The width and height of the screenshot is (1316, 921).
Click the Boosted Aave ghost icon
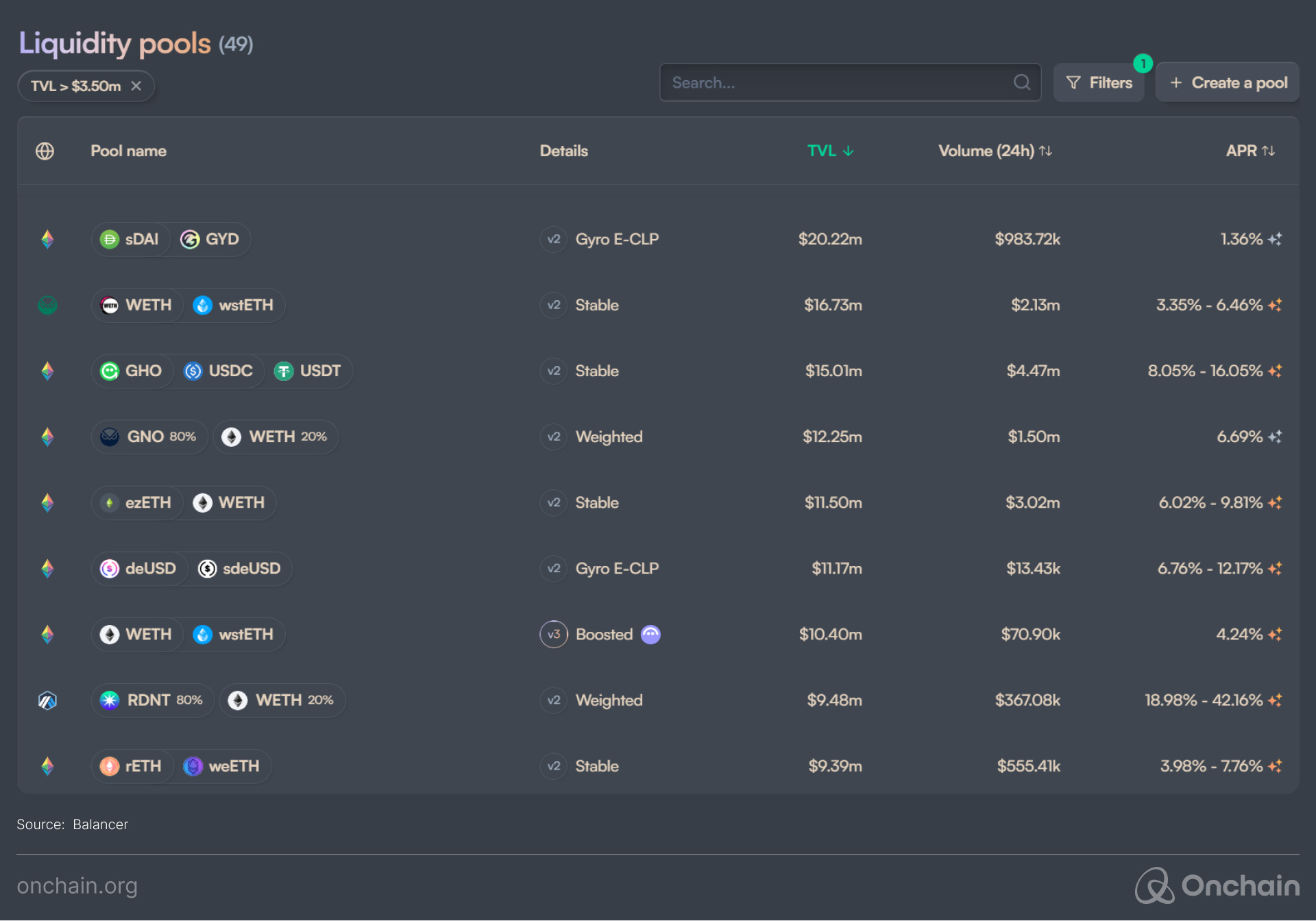pyautogui.click(x=650, y=635)
